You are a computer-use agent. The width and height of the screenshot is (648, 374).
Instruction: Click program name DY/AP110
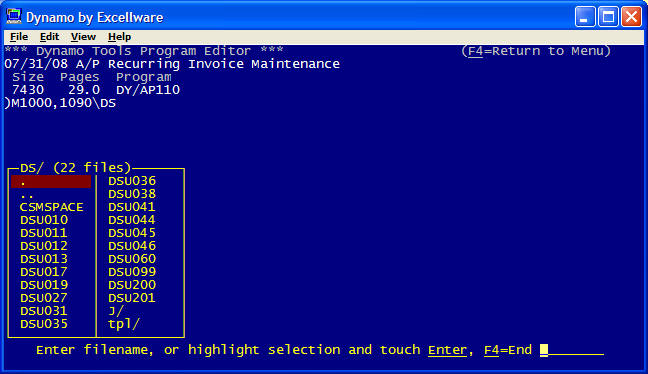click(x=148, y=90)
